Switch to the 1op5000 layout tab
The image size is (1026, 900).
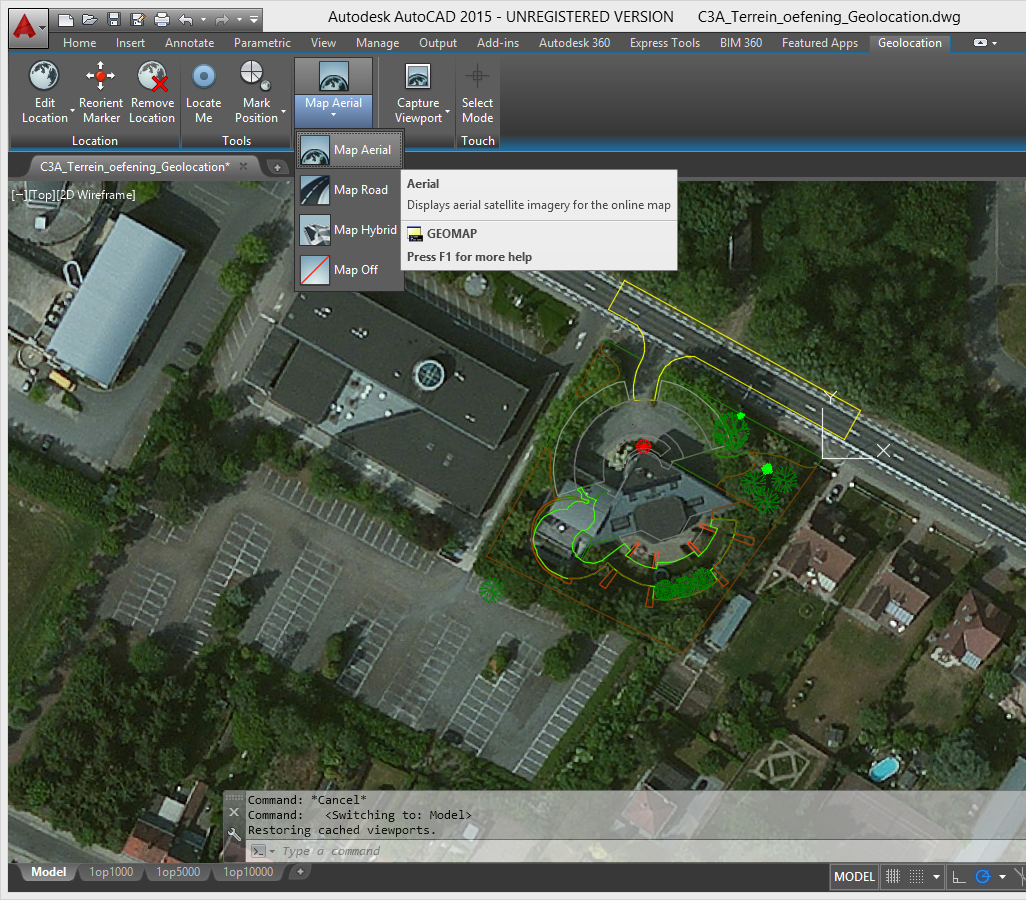click(x=178, y=872)
